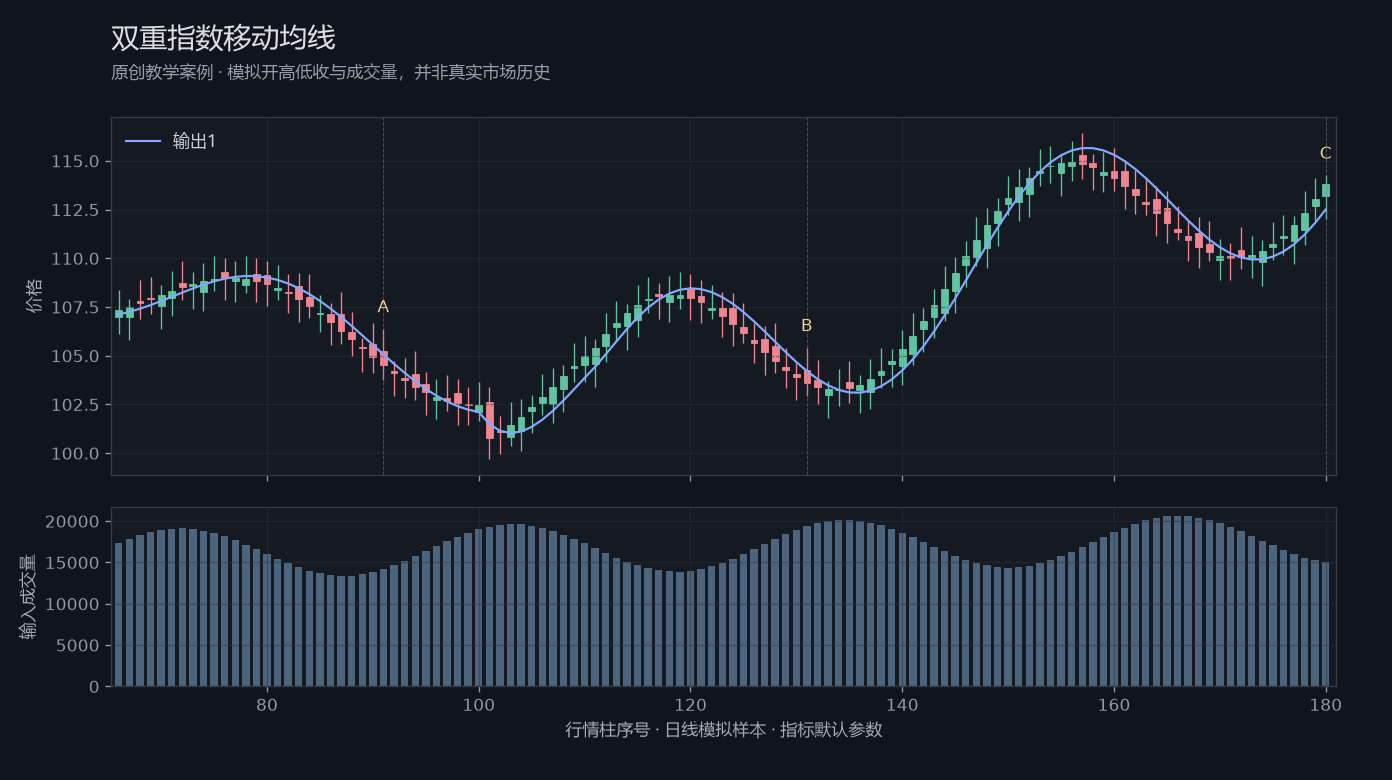Click the 15000 volume tick label
Screen dimensions: 1392x780
pos(74,564)
